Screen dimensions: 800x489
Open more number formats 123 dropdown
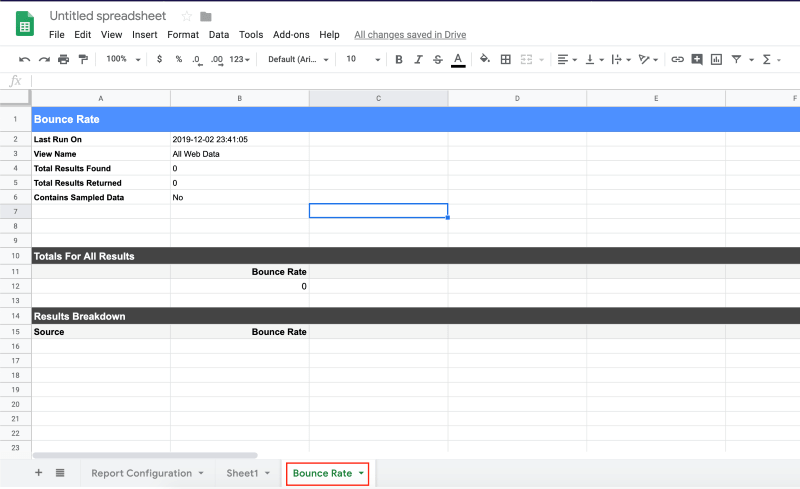(239, 59)
